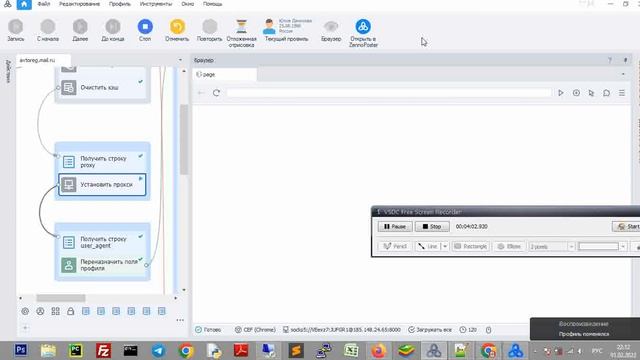Click the target crosshair icon in browser bar

pos(576,93)
